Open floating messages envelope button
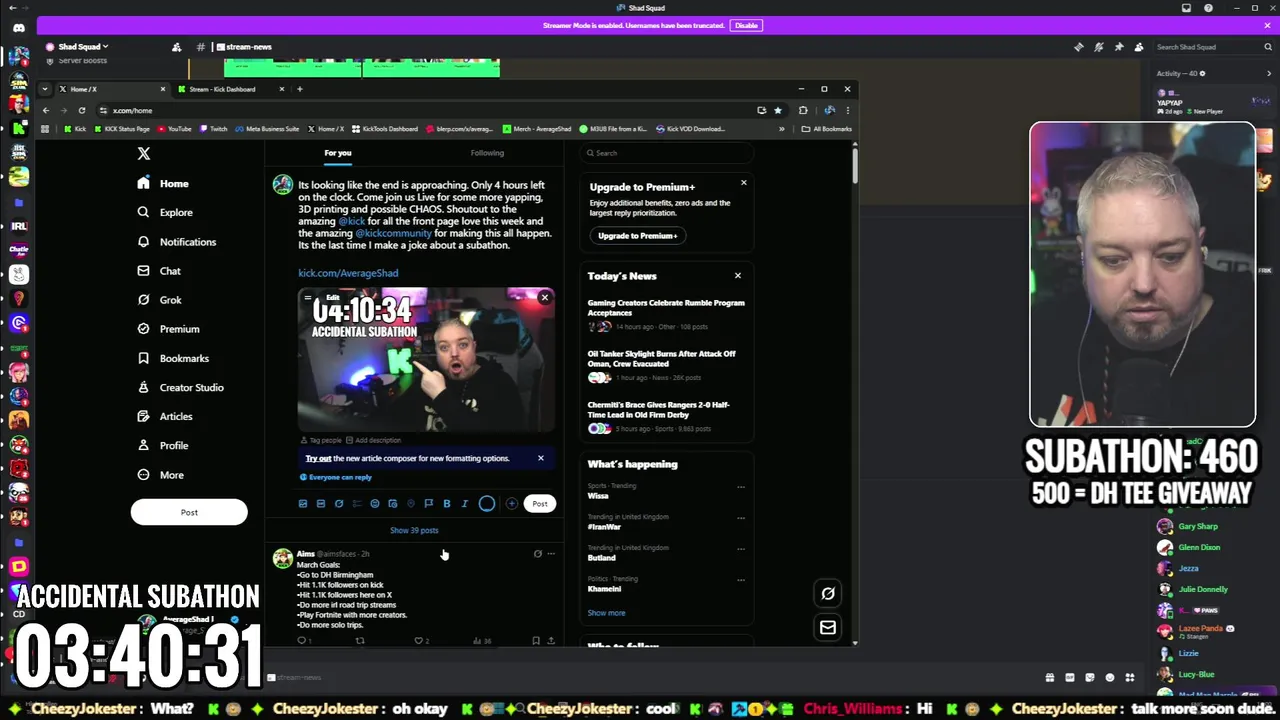The image size is (1280, 720). coord(828,628)
